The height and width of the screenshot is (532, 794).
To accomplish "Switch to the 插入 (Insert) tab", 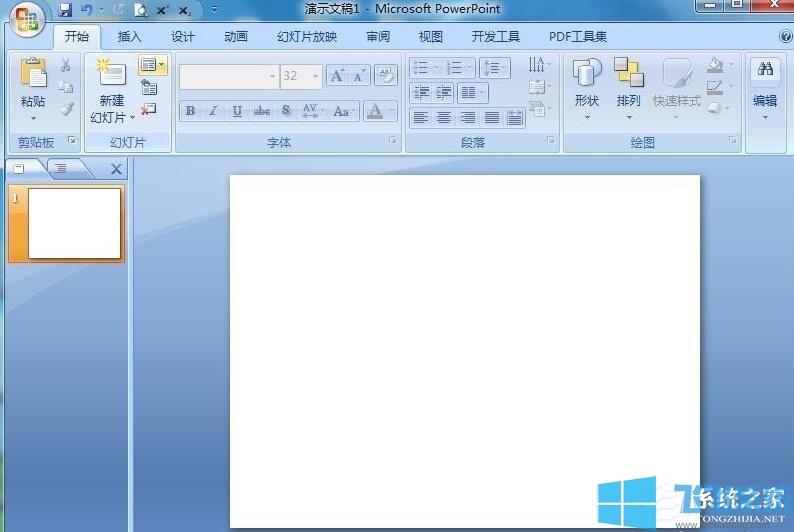I will click(x=130, y=37).
